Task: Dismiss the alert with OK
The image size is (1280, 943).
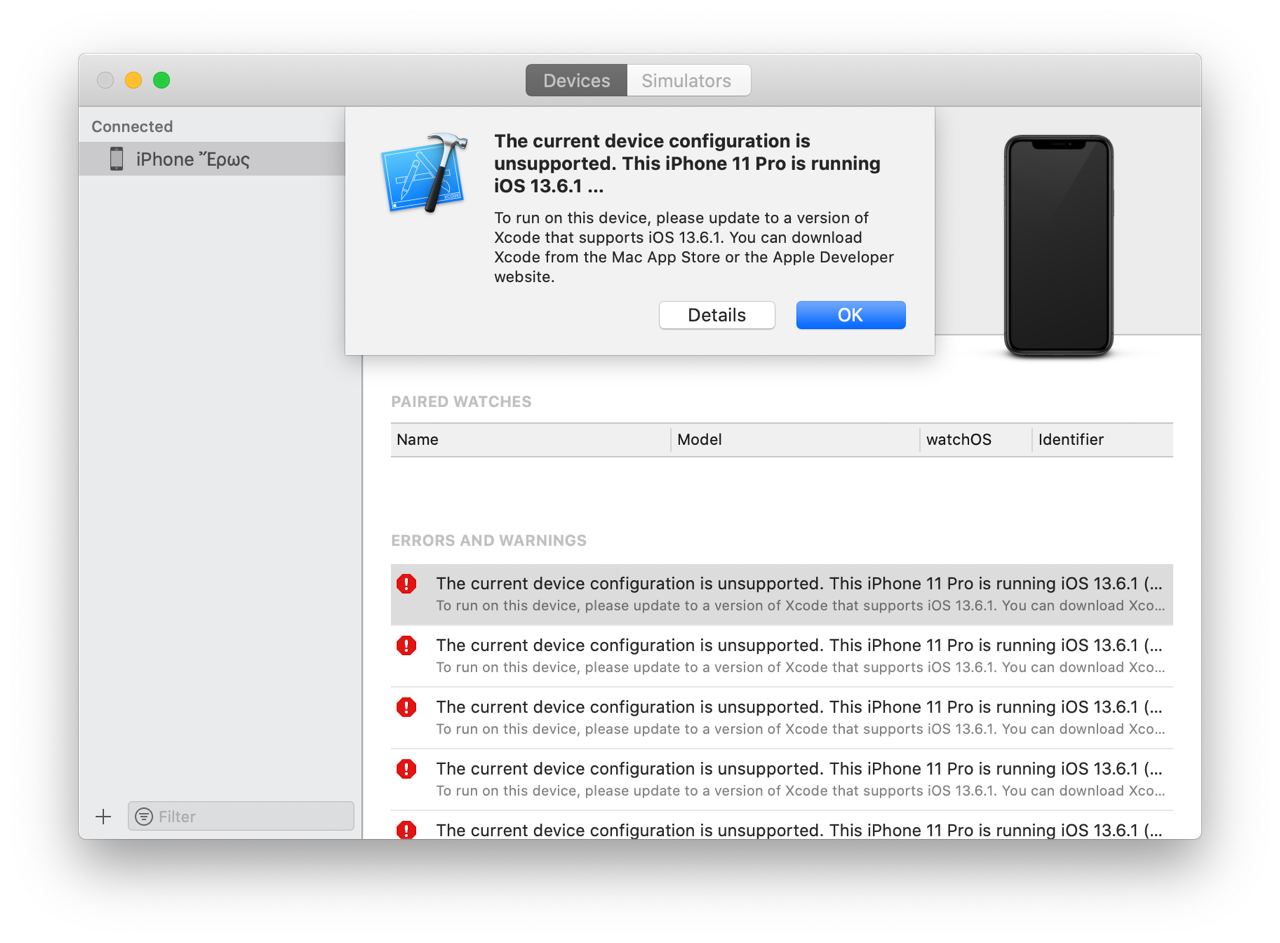Action: tap(851, 315)
